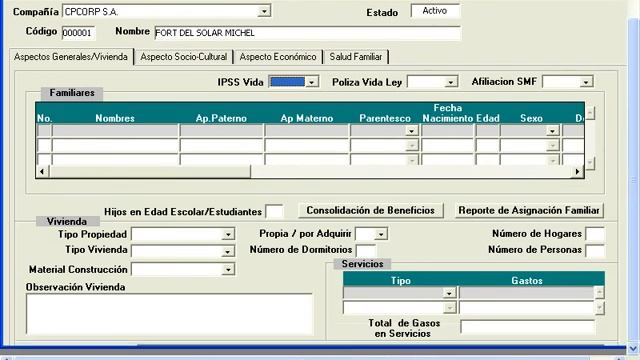The width and height of the screenshot is (640, 360).
Task: Click Ap.Paterno cell in first Familiares row
Action: 222,131
